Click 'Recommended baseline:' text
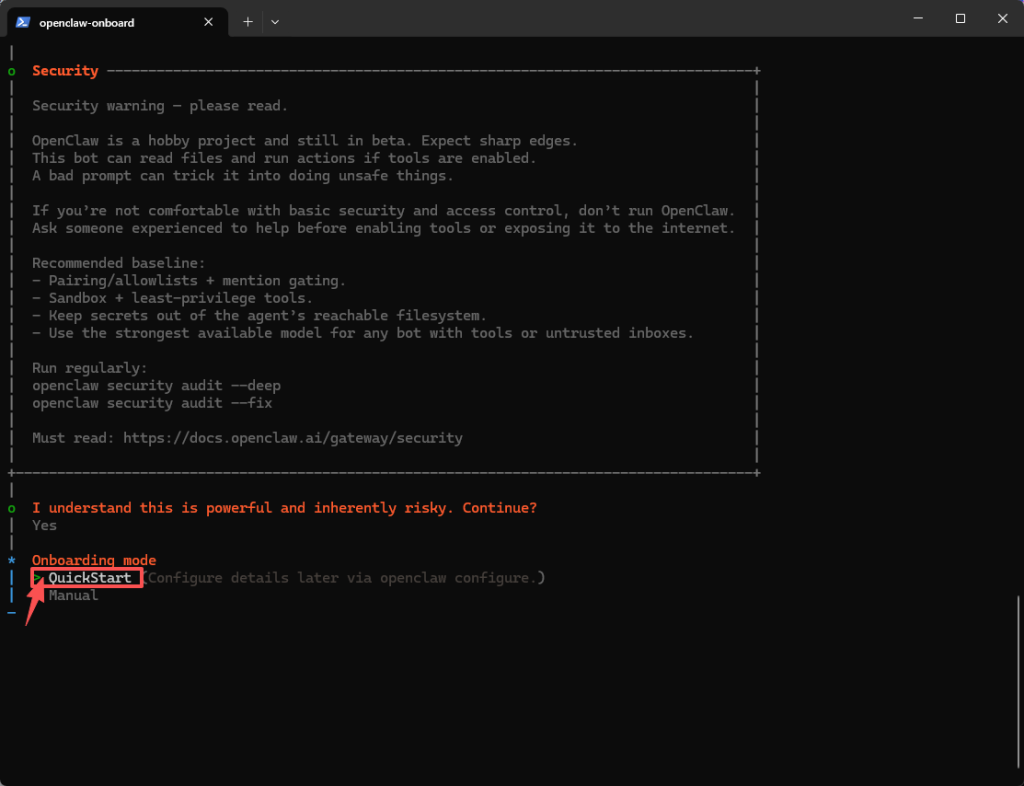Viewport: 1024px width, 786px height. pyautogui.click(x=119, y=263)
